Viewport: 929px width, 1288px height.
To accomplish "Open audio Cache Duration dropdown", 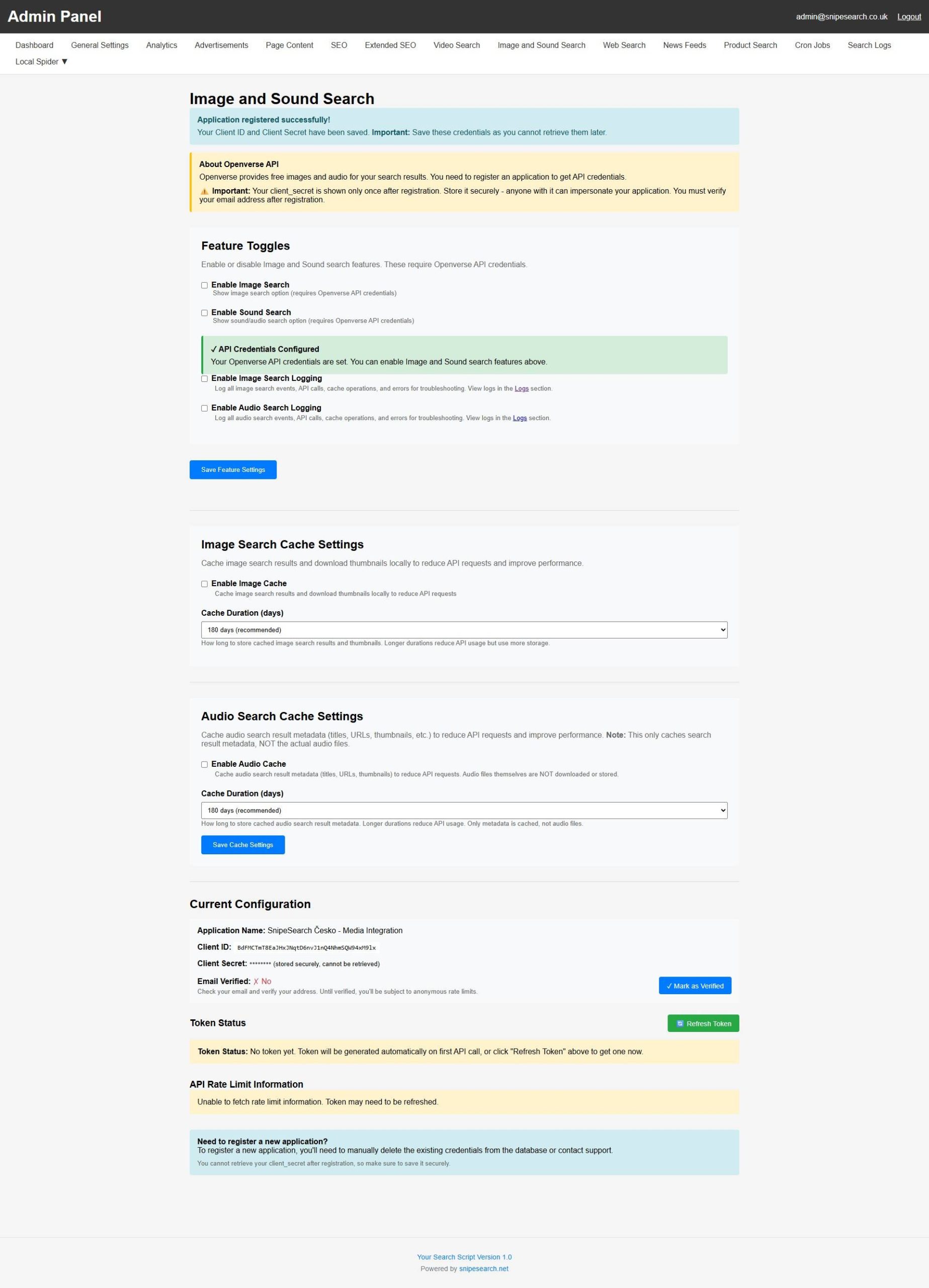I will point(464,811).
